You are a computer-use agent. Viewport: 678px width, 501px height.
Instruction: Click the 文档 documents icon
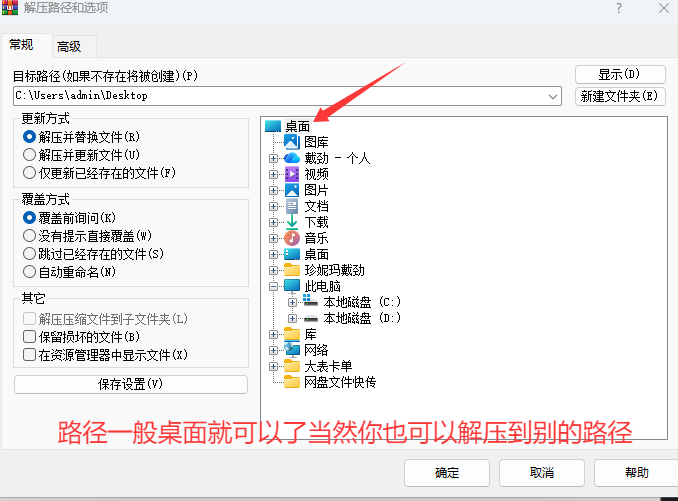[x=292, y=206]
